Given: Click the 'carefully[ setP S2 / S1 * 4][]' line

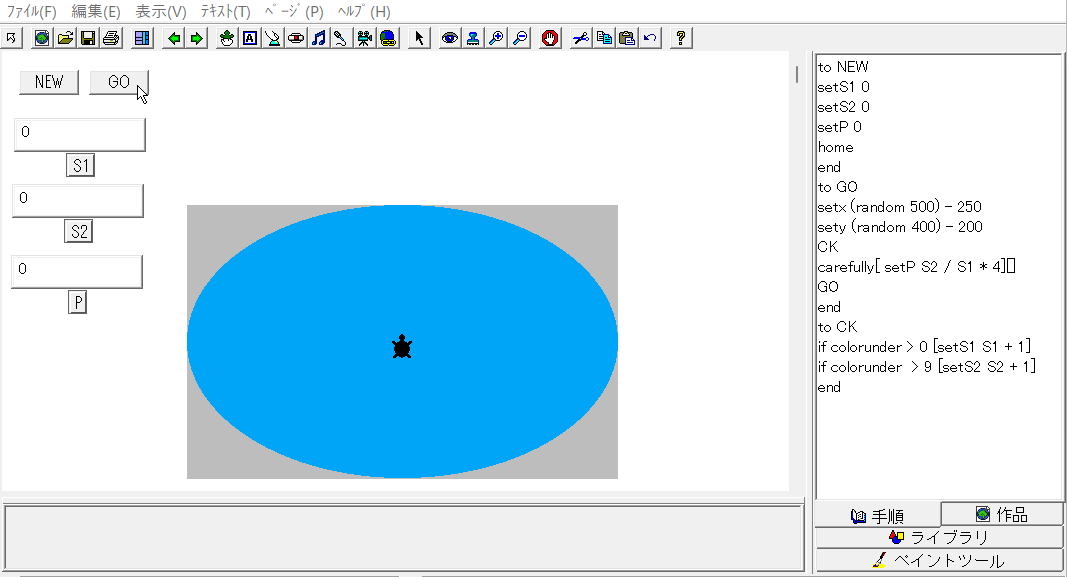Looking at the screenshot, I should click(x=917, y=267).
